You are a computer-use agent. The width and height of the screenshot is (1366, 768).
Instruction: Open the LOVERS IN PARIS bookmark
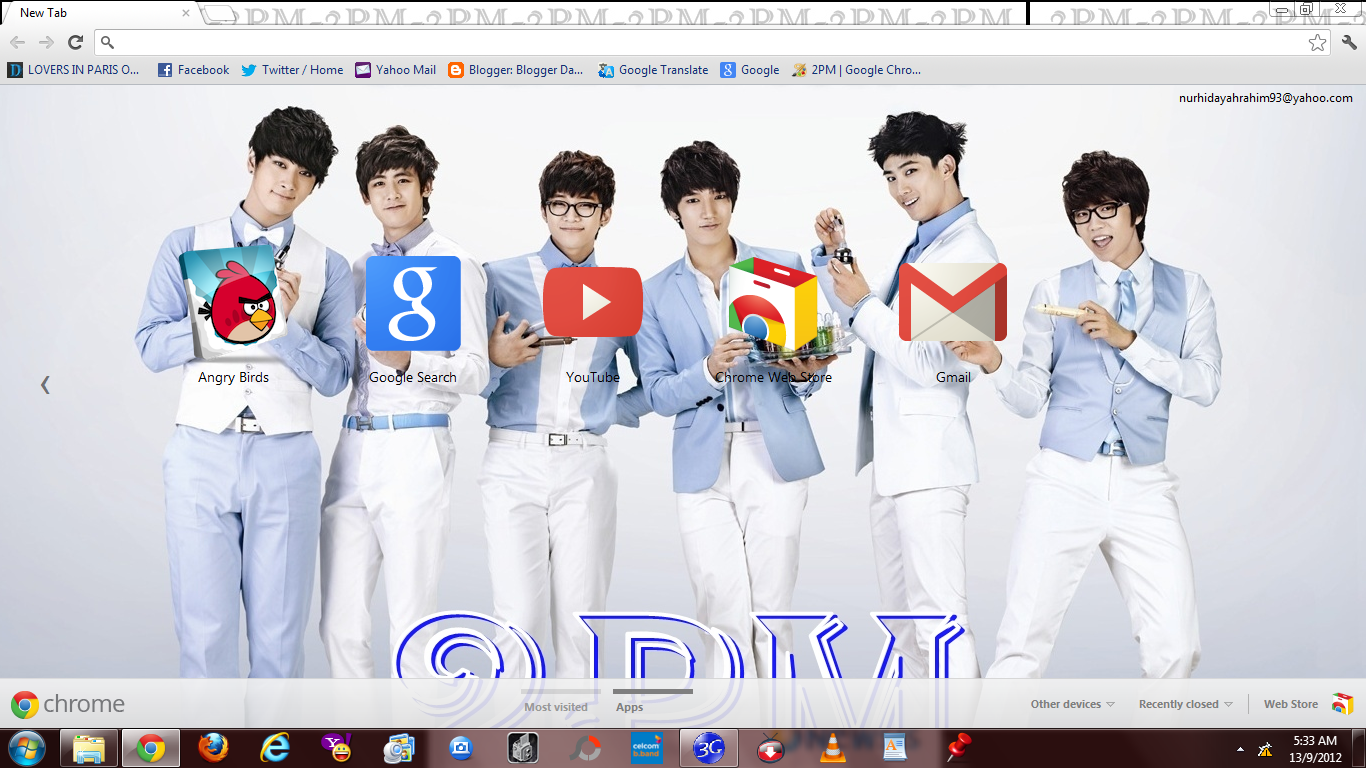[75, 70]
